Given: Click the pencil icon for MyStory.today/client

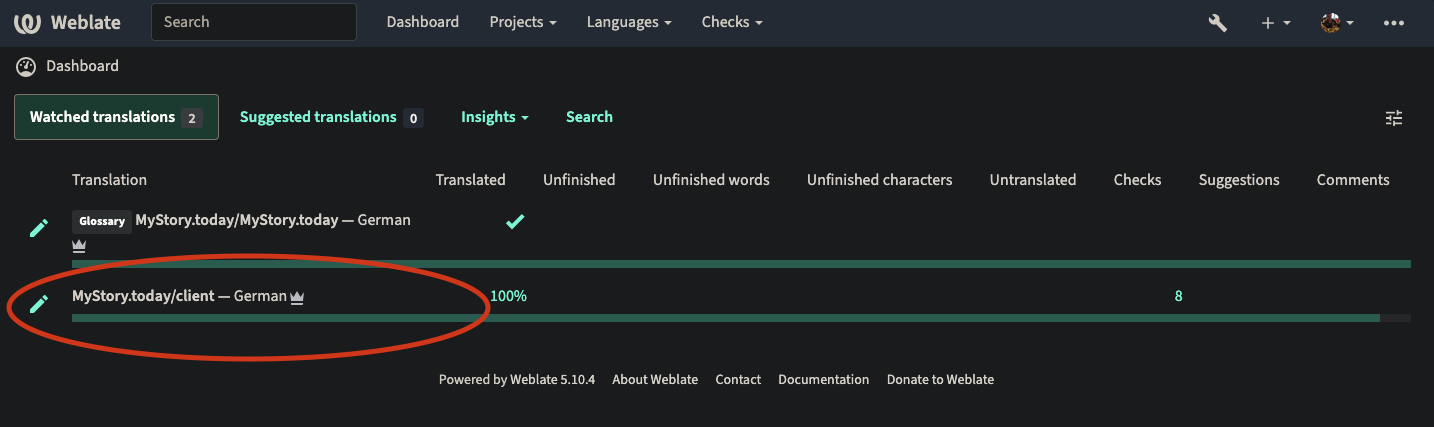Looking at the screenshot, I should 38,304.
